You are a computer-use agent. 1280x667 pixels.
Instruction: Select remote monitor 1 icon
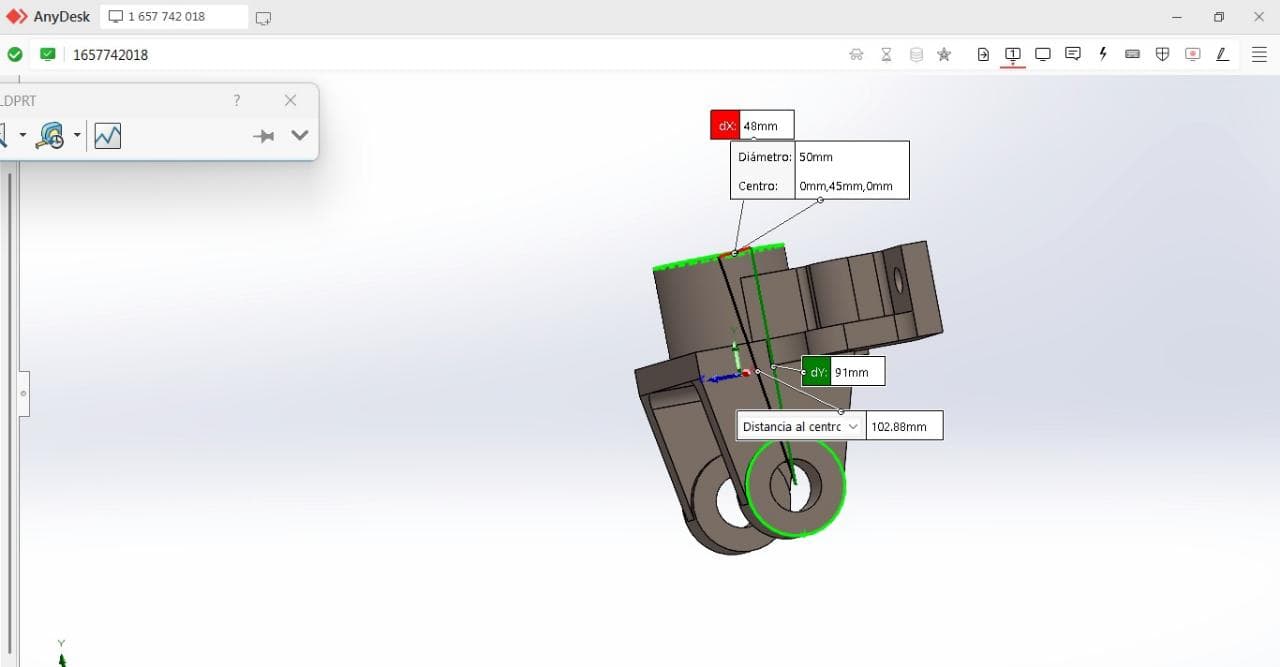[1013, 54]
